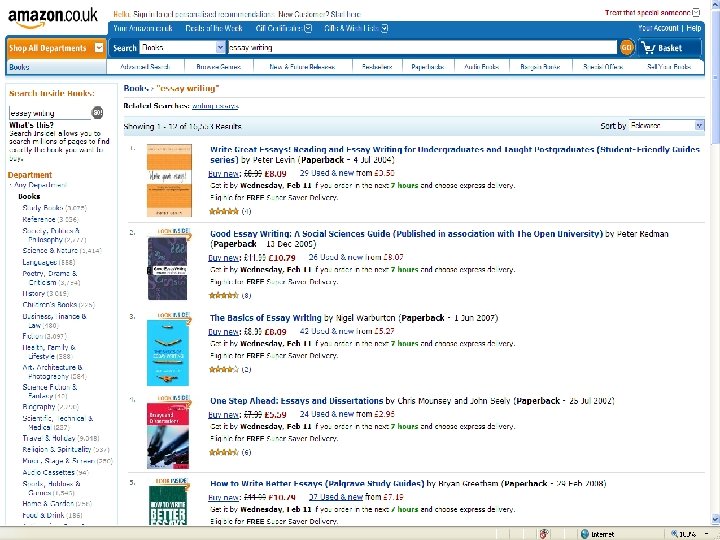Select Any Department in sidebar
The height and width of the screenshot is (540, 720).
(x=40, y=185)
